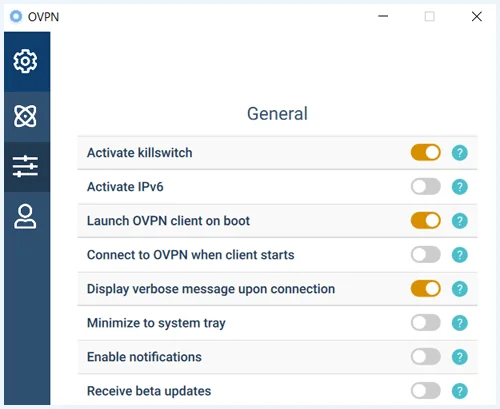Turn off Display verbose message upon connection

426,289
